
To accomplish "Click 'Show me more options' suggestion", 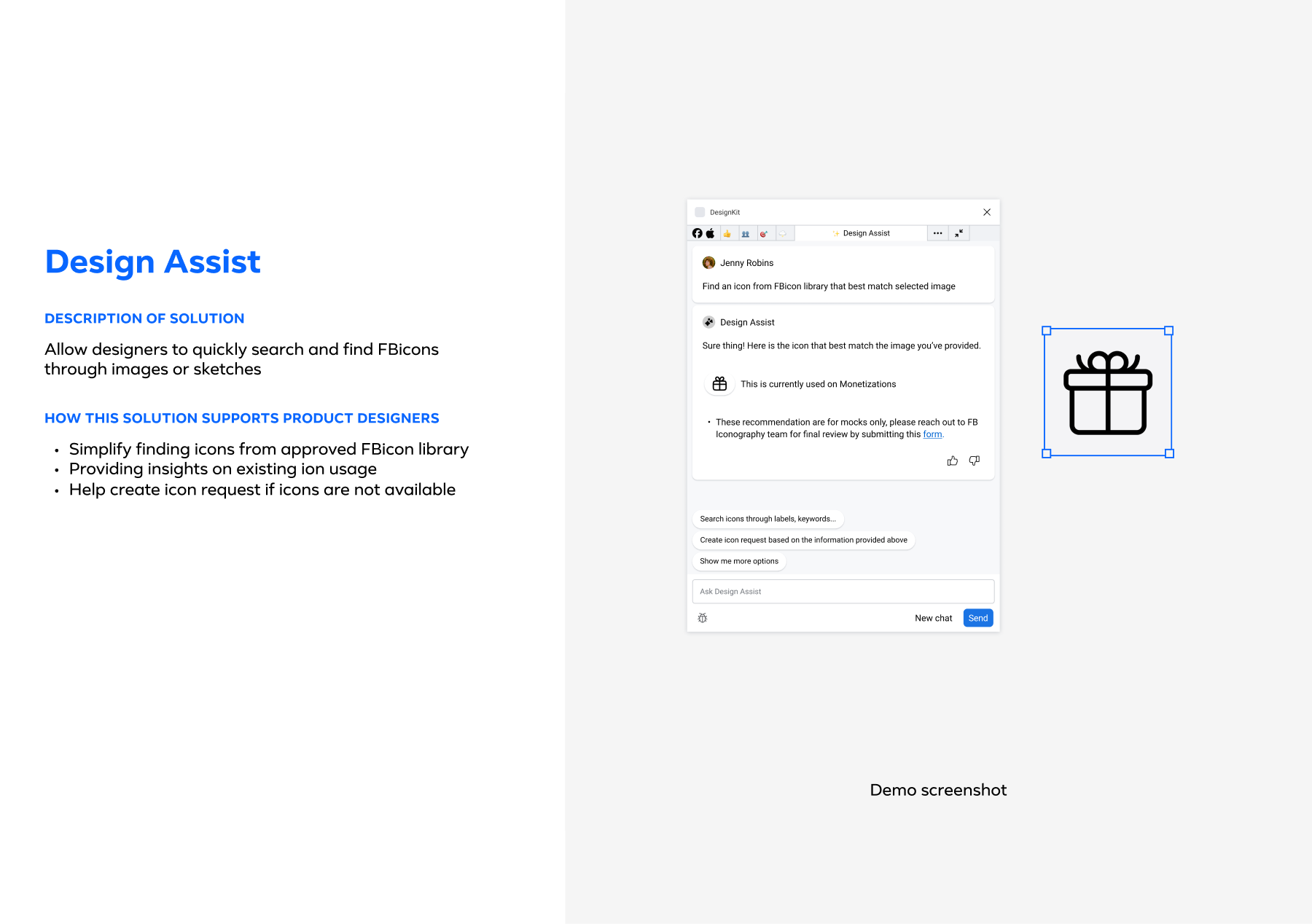I will [x=738, y=561].
